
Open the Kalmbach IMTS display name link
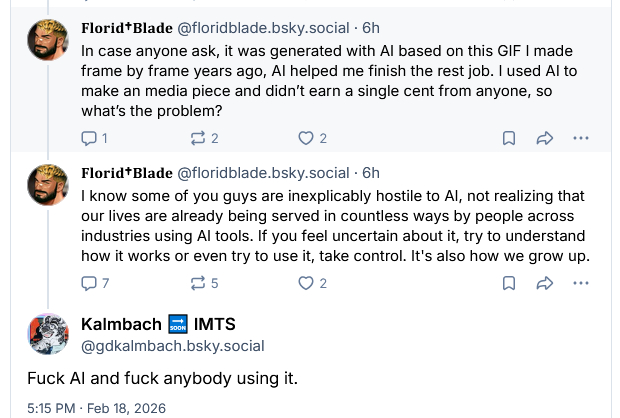click(x=158, y=324)
